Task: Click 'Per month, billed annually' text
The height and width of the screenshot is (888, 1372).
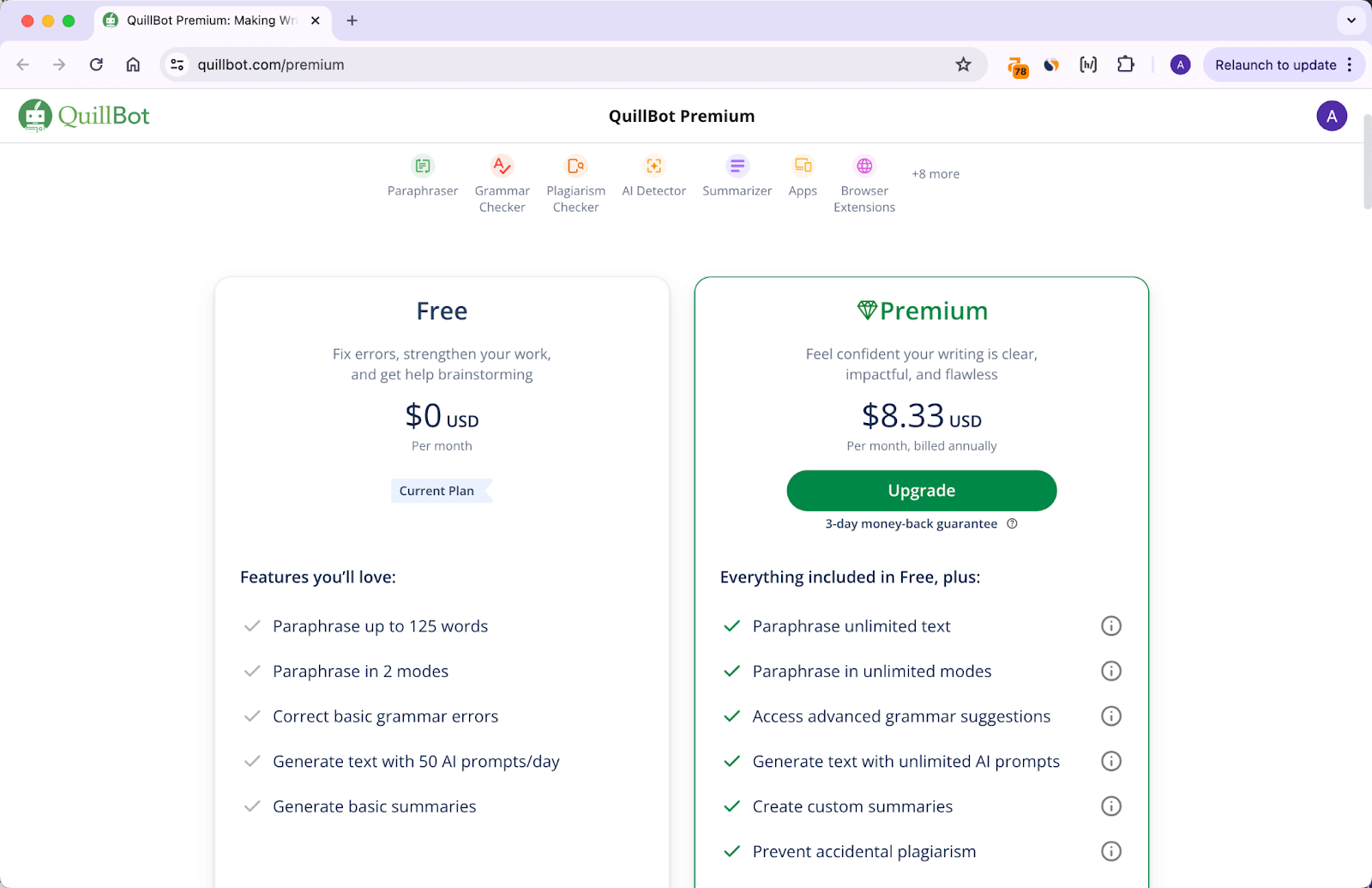Action: pyautogui.click(x=922, y=446)
